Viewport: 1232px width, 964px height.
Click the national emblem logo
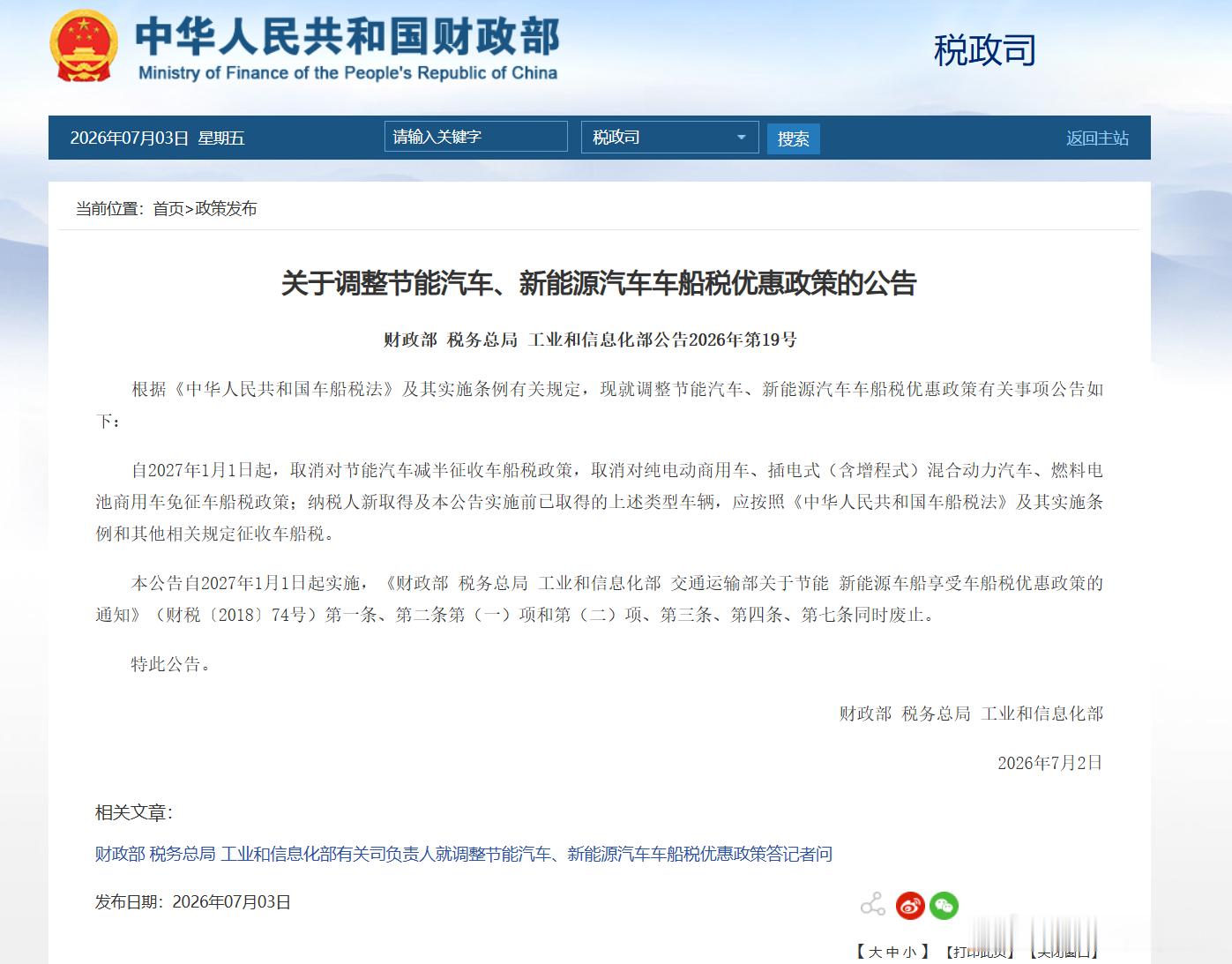(83, 46)
